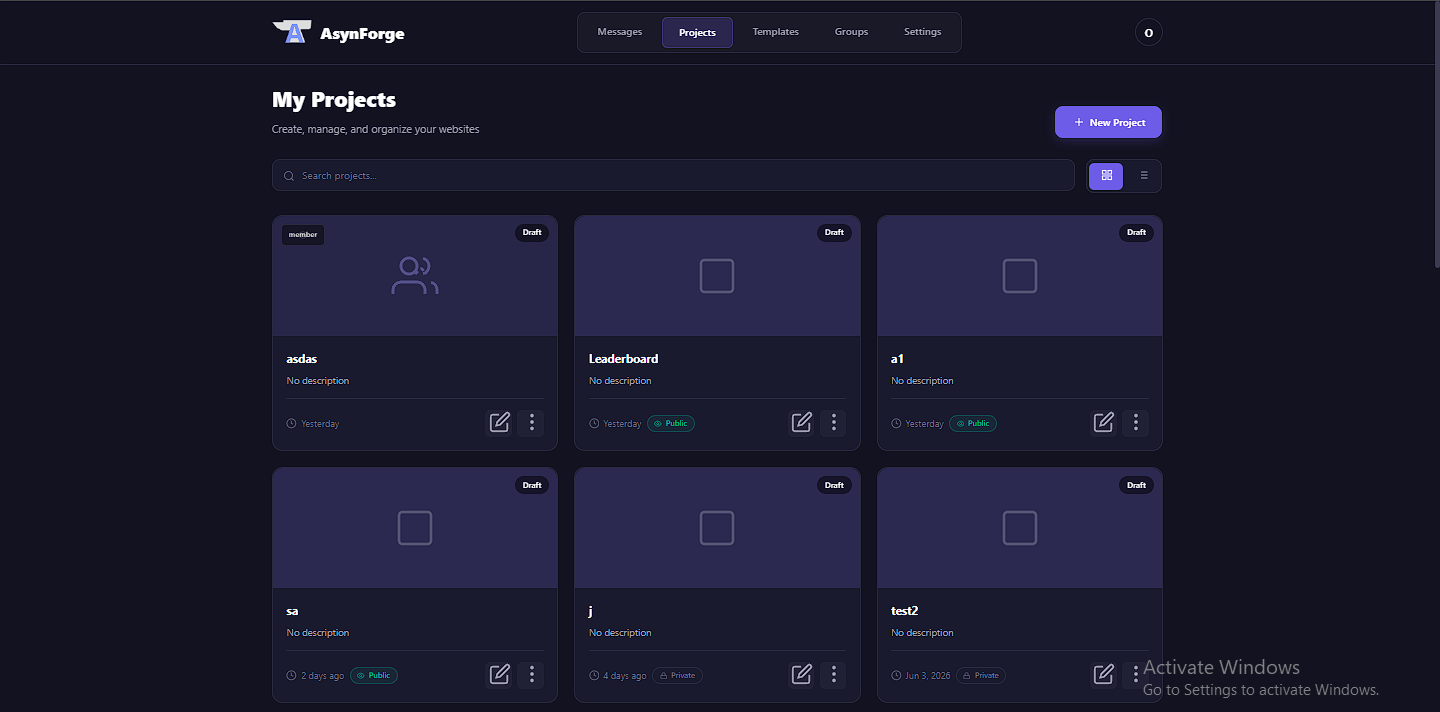Screen dimensions: 1440x712
Task: Click the Draft badge on sa card
Action: tap(532, 485)
